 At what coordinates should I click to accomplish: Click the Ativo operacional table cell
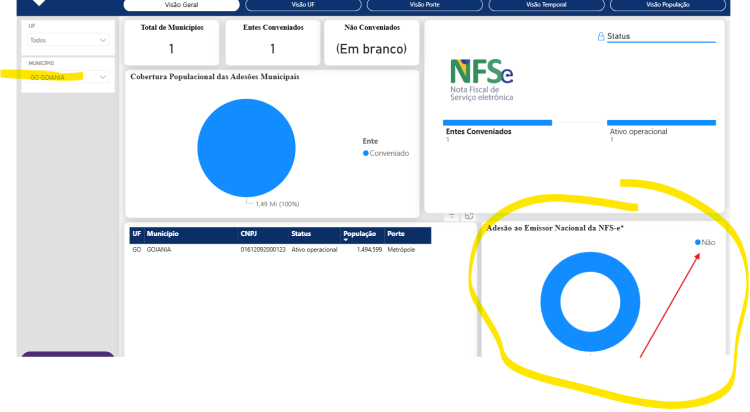pyautogui.click(x=314, y=250)
